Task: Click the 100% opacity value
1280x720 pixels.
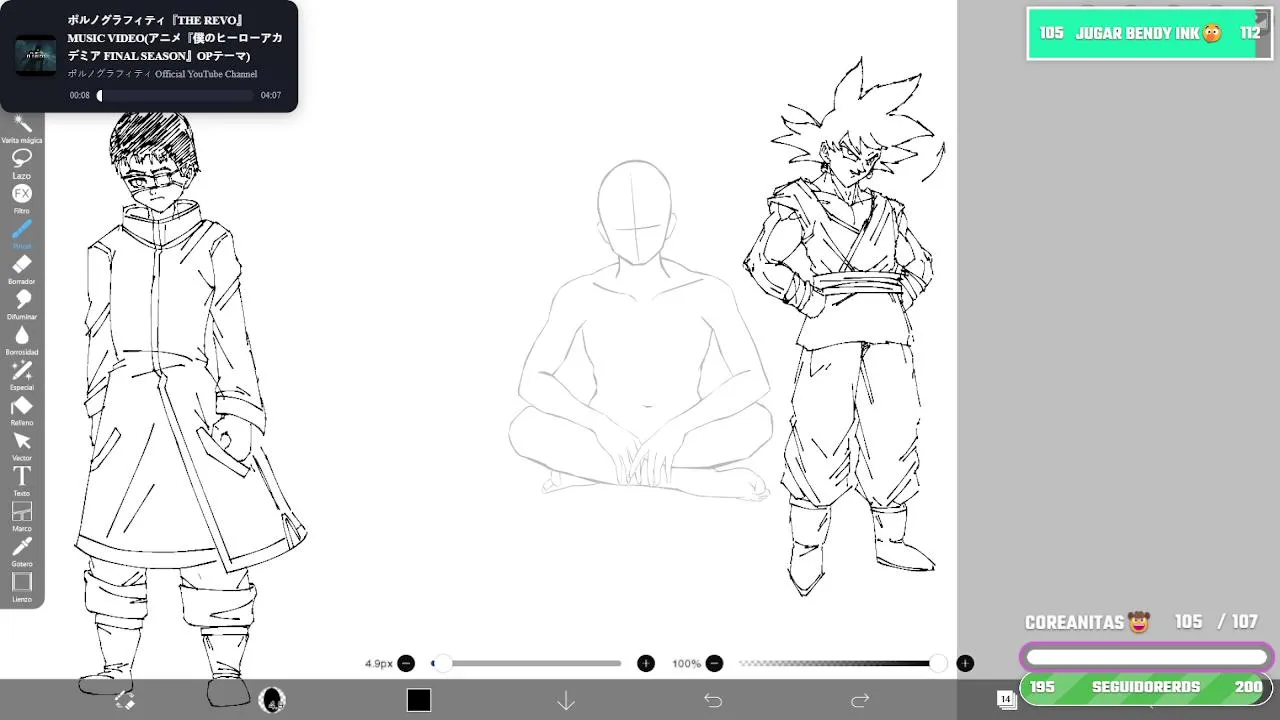Action: point(686,664)
